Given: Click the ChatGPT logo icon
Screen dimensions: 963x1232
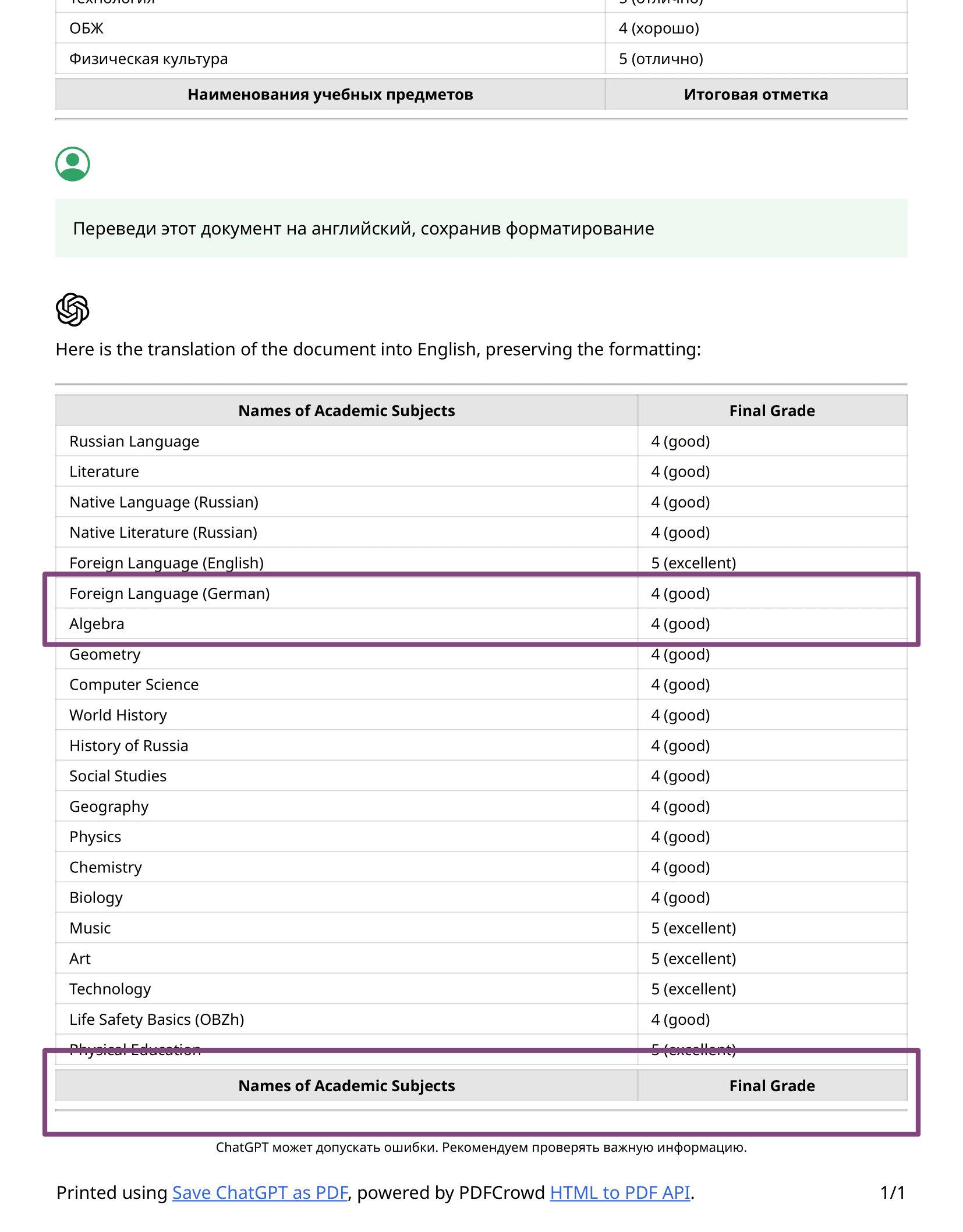Looking at the screenshot, I should point(73,309).
